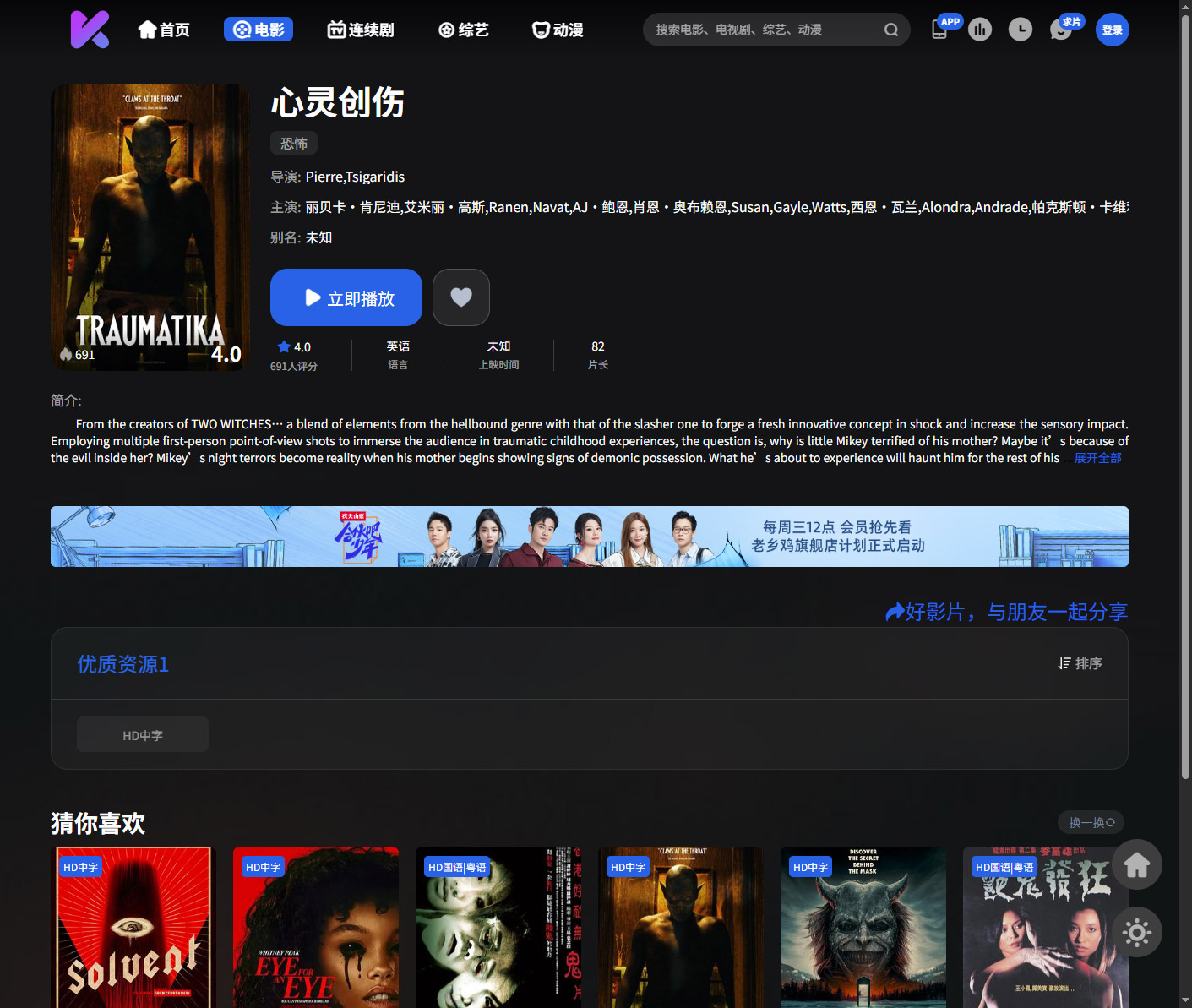
Task: Select the 恐怖 genre tag
Action: (293, 143)
